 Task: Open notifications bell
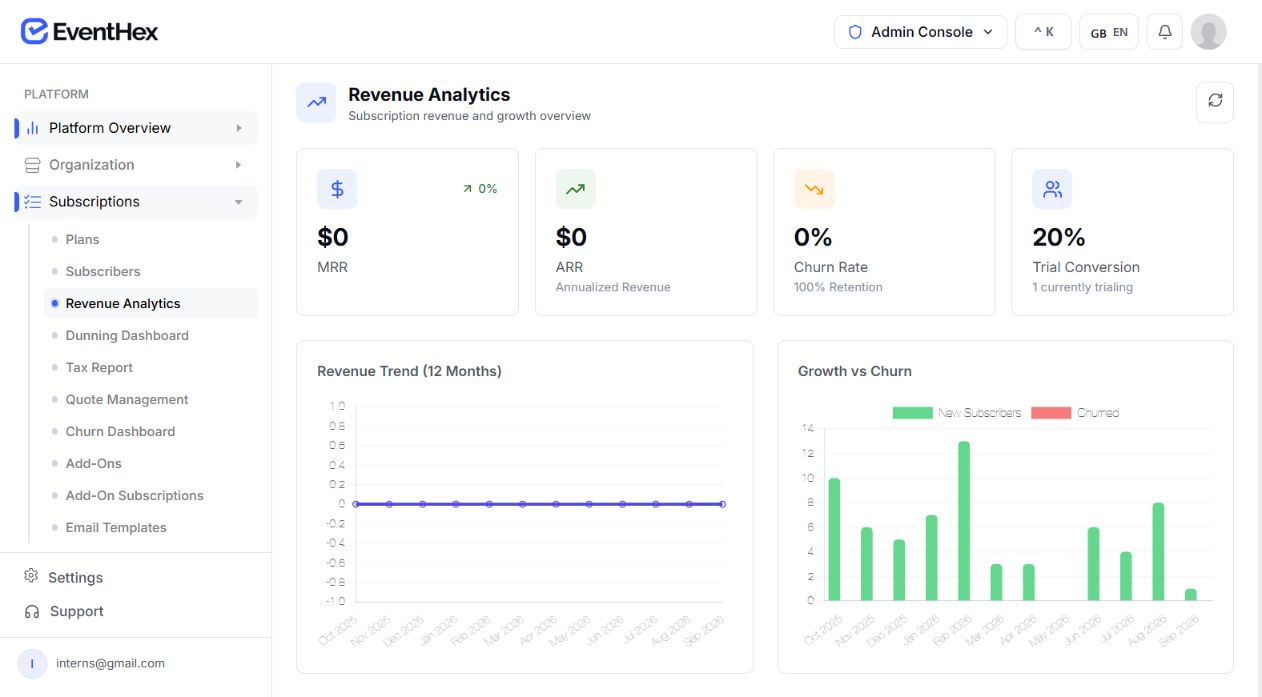click(x=1165, y=32)
